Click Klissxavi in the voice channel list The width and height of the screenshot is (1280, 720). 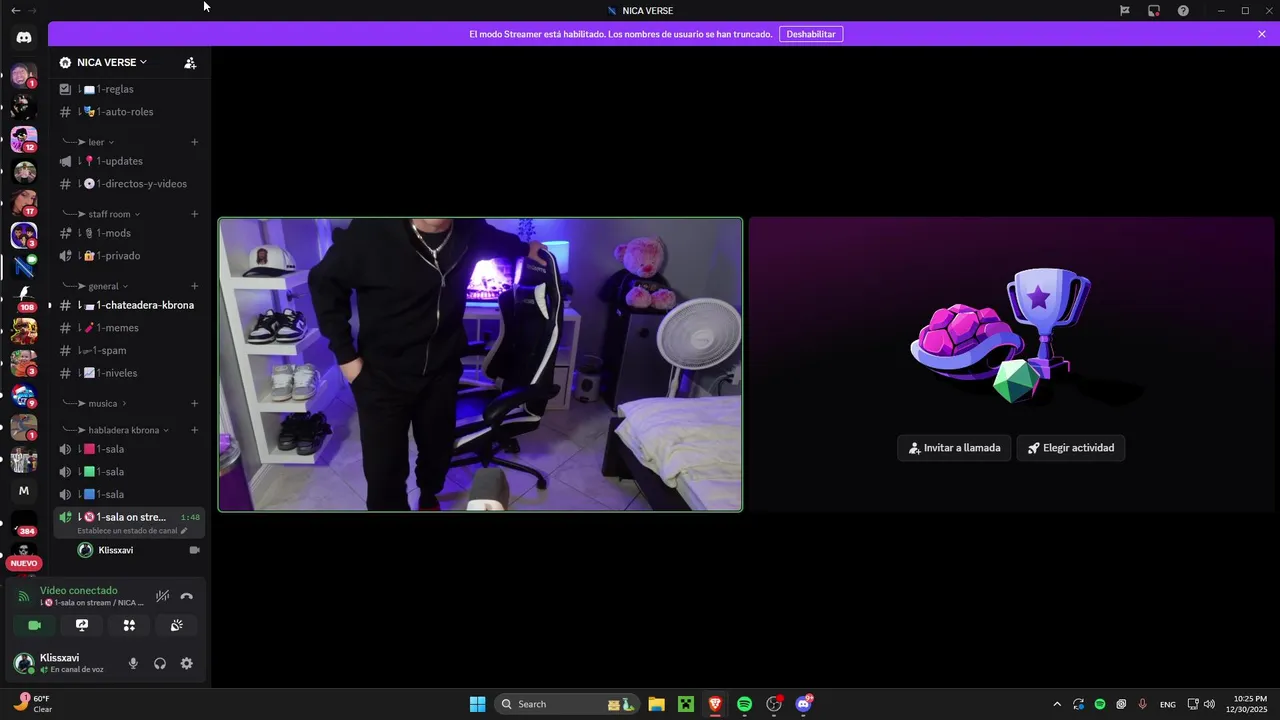click(137, 550)
